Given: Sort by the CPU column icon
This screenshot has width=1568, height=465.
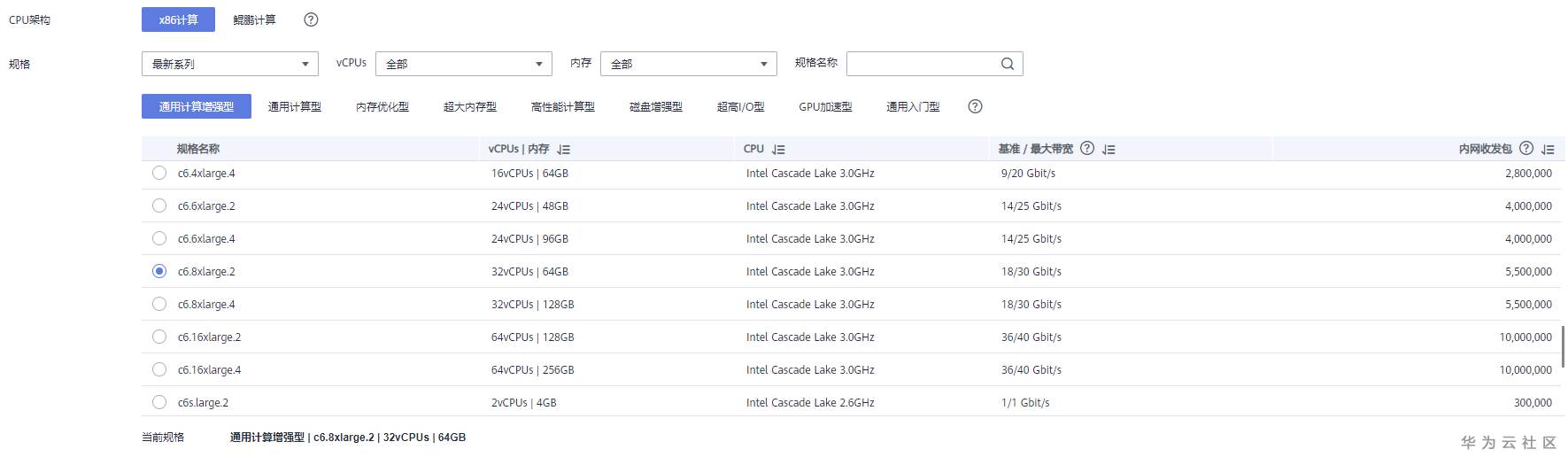Looking at the screenshot, I should click(778, 150).
